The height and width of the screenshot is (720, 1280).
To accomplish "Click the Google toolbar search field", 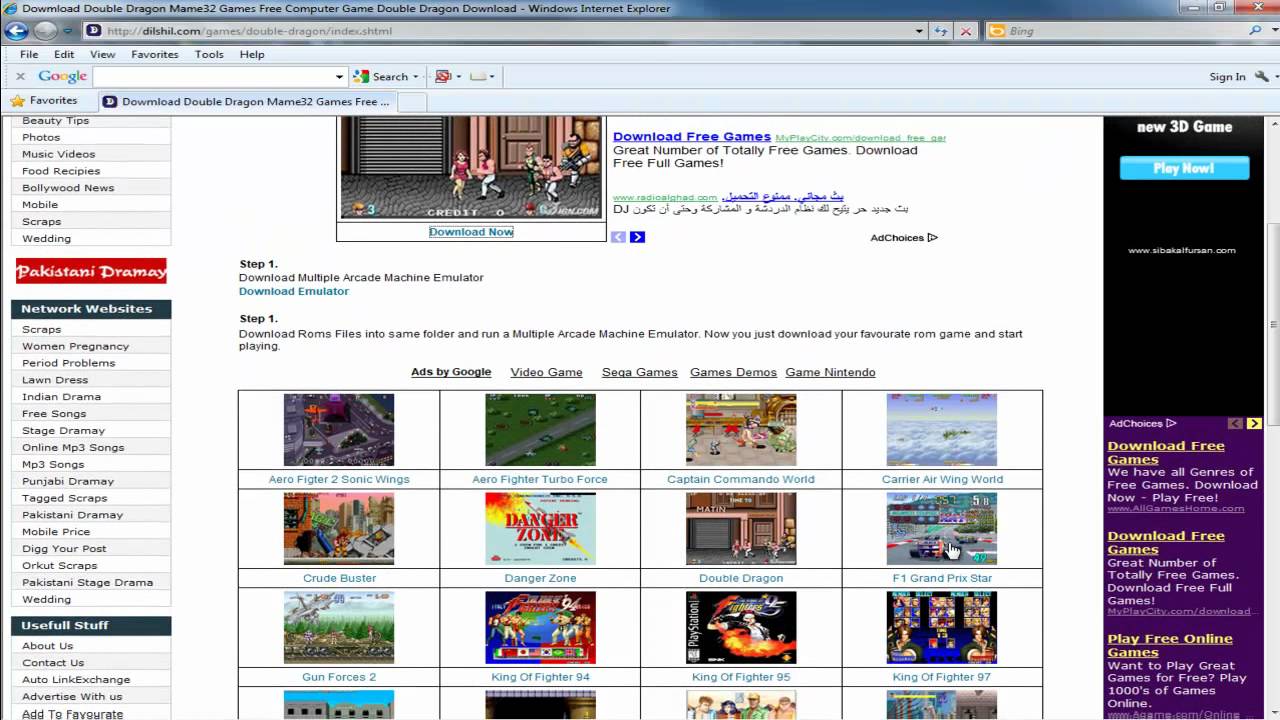I will point(213,76).
